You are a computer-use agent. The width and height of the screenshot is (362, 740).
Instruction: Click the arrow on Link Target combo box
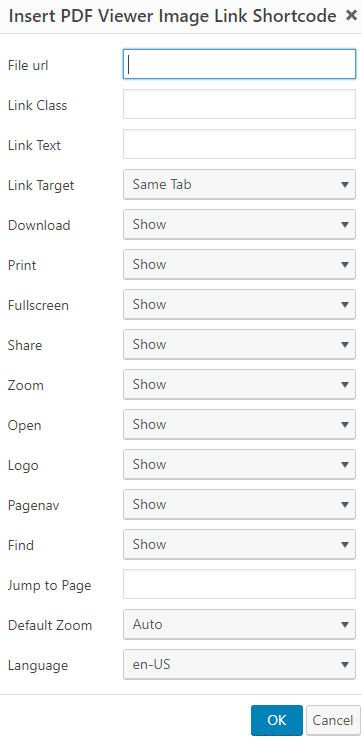pos(345,185)
